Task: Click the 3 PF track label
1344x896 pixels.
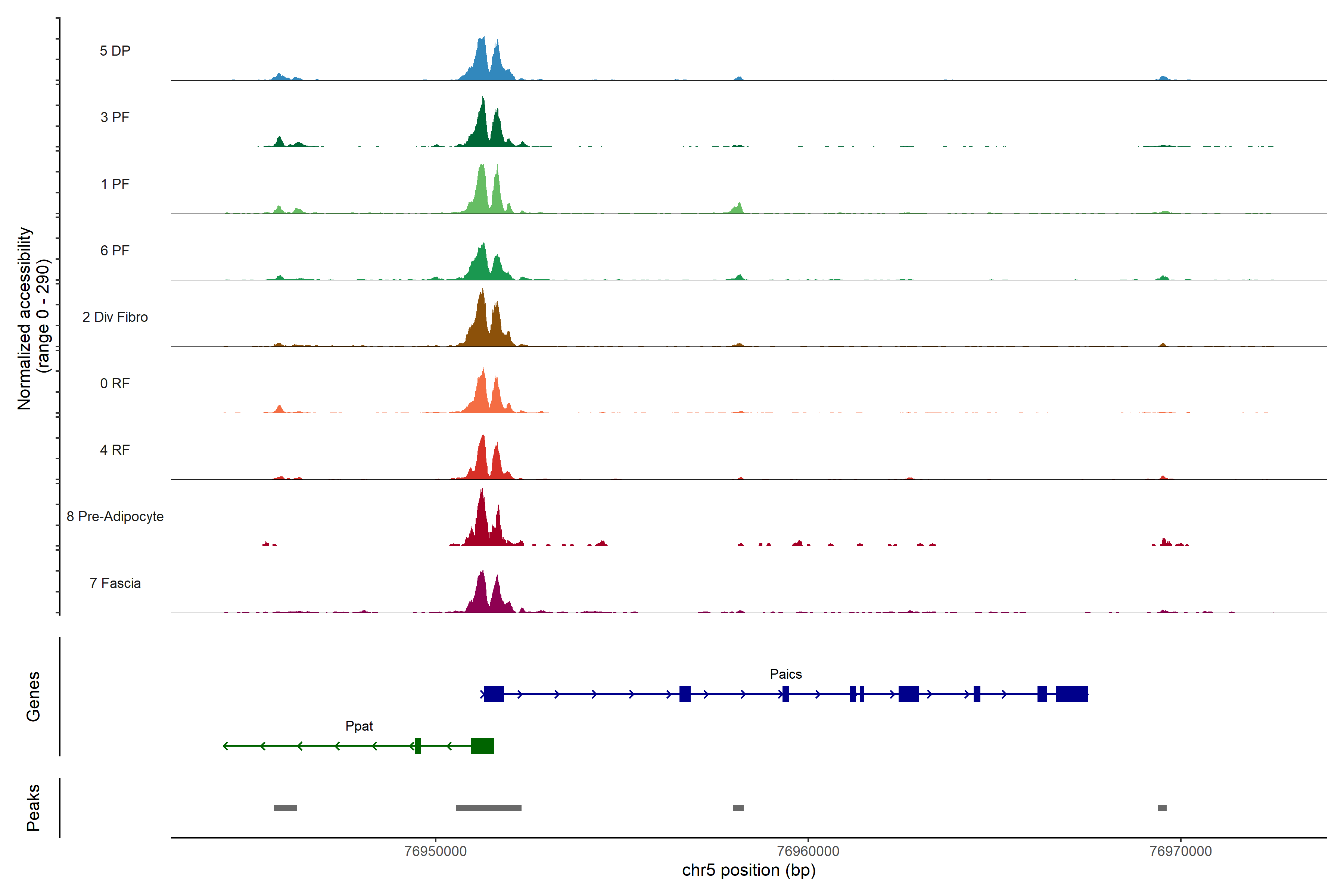Action: [115, 117]
